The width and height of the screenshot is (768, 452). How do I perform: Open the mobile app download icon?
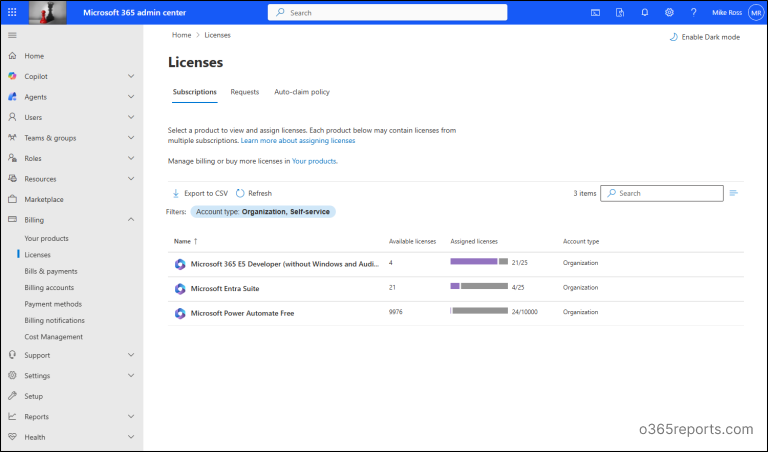pyautogui.click(x=620, y=13)
